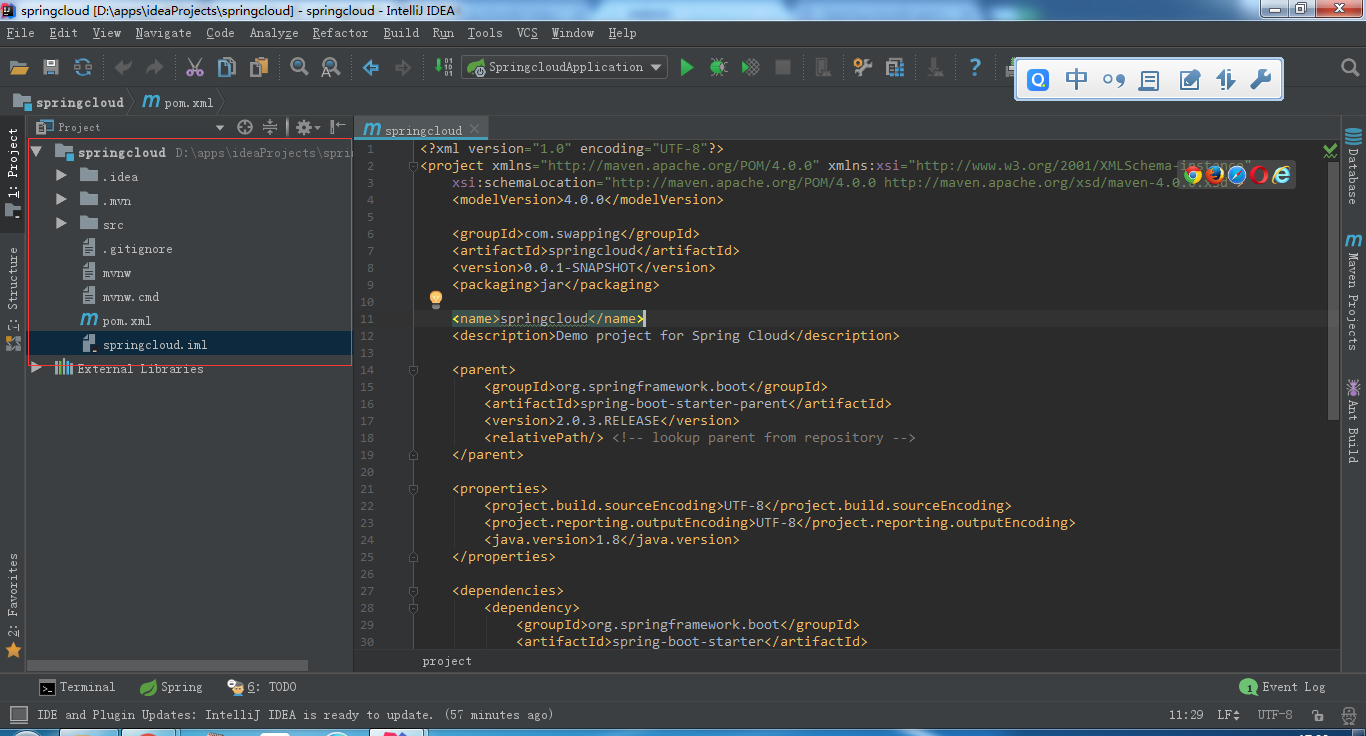The height and width of the screenshot is (736, 1366).
Task: Close the springcloud editor tab
Action: pos(475,128)
